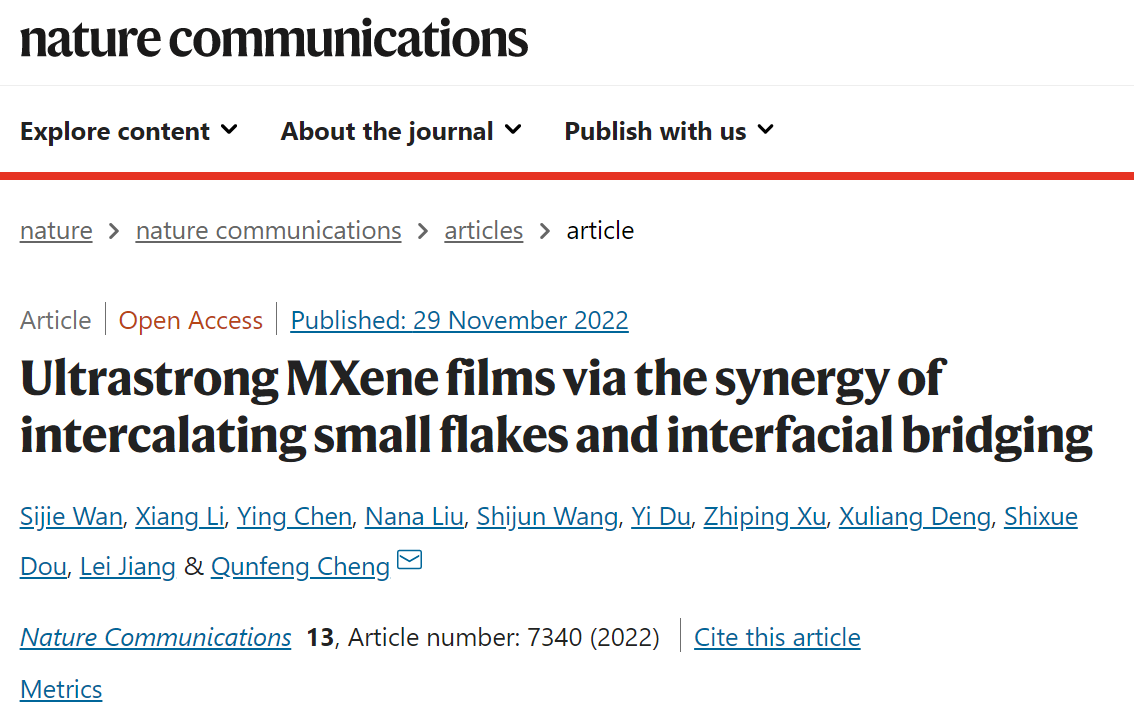
Task: Click author Shijun Wang's name
Action: click(x=547, y=517)
